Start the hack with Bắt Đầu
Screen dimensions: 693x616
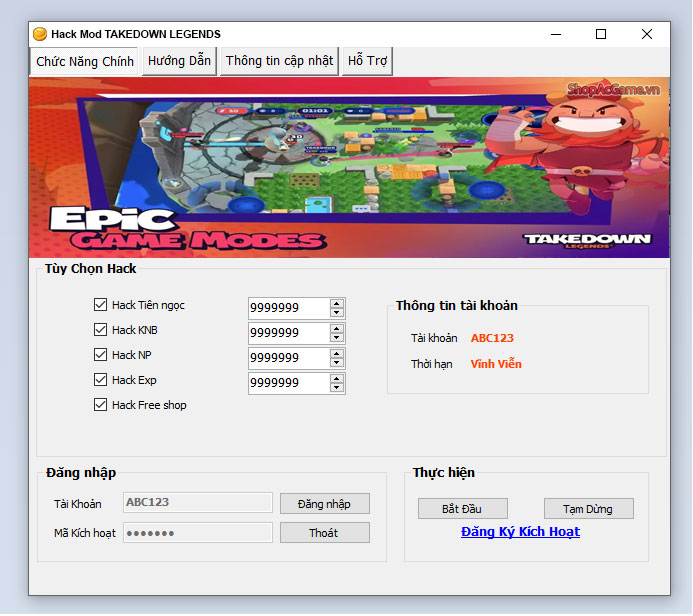pyautogui.click(x=462, y=509)
